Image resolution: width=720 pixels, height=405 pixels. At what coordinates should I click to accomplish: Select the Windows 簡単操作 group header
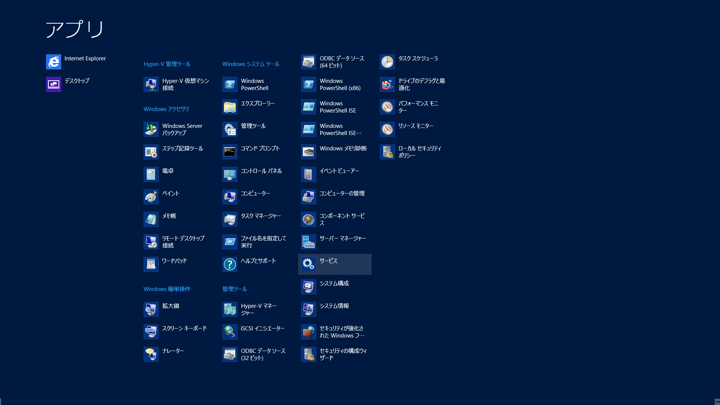(167, 289)
